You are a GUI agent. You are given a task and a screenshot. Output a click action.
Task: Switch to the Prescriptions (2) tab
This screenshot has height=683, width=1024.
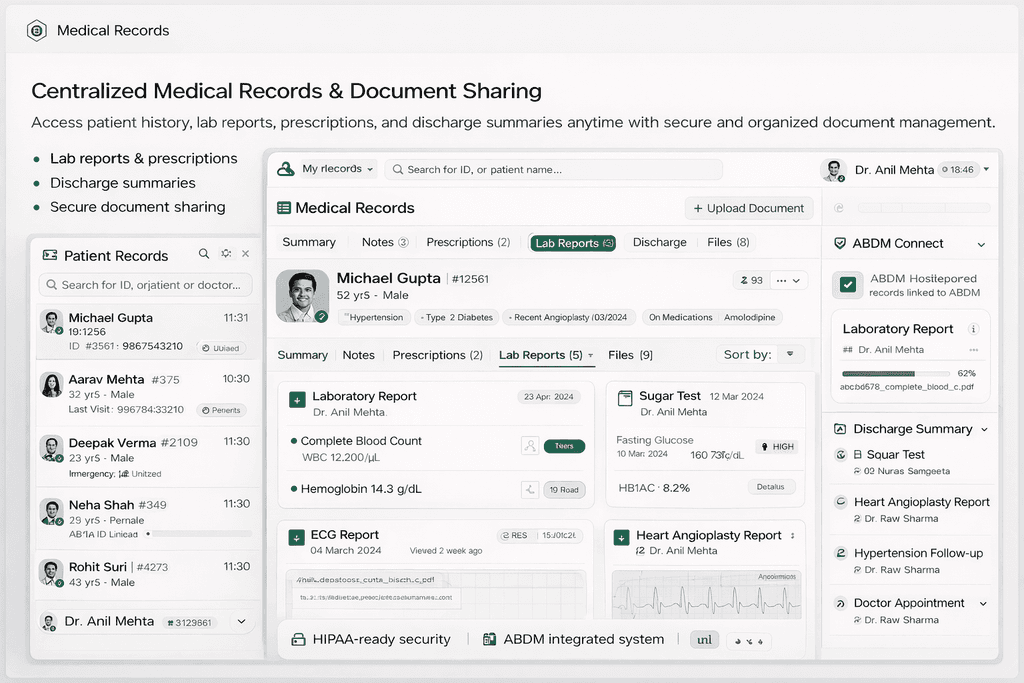[x=468, y=242]
